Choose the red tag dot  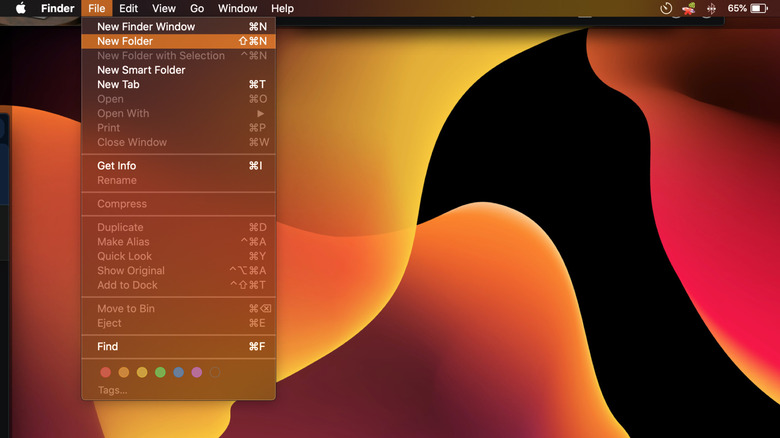point(106,372)
